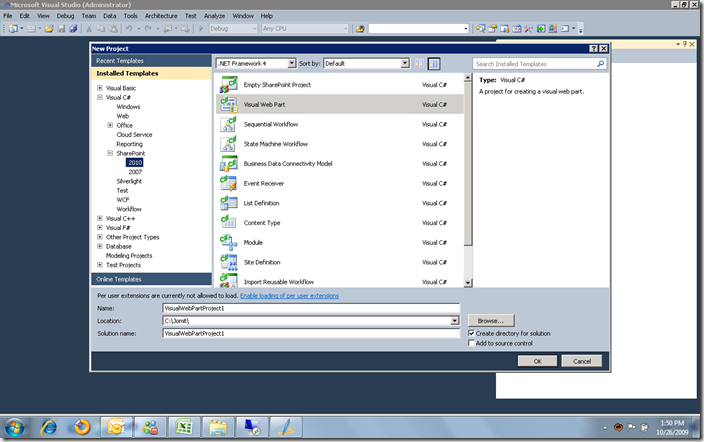Collapse the SharePoint tree node
The height and width of the screenshot is (442, 704).
(x=110, y=153)
